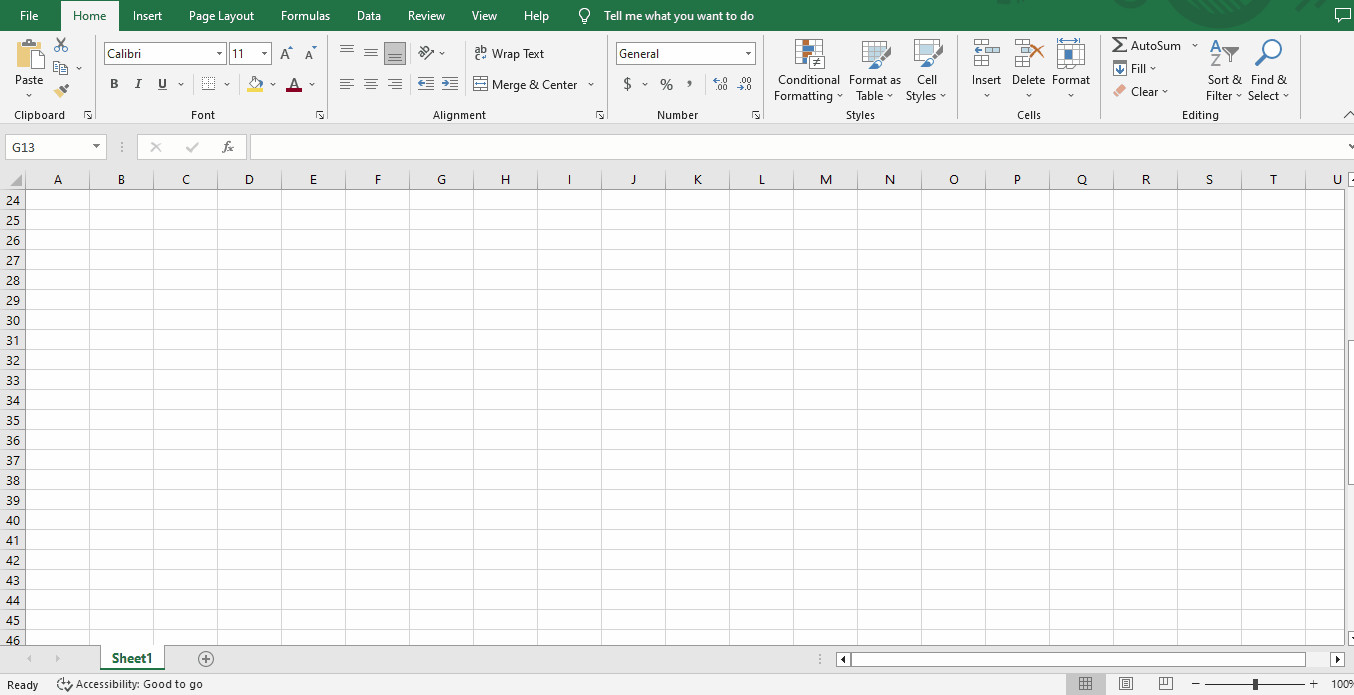Apply italic formatting

[x=138, y=84]
